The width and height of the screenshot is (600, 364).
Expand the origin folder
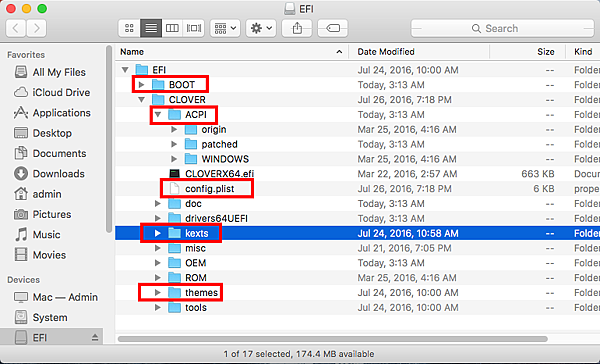click(x=174, y=129)
